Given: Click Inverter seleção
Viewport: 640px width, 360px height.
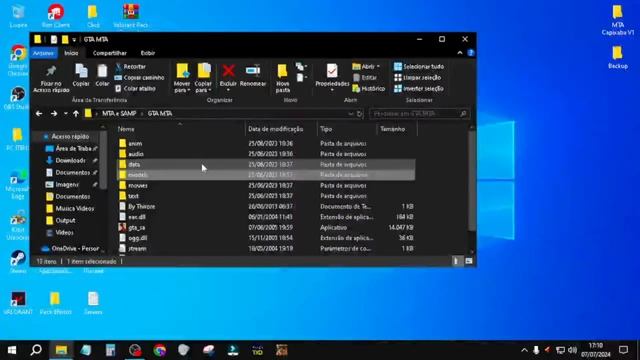Looking at the screenshot, I should coord(419,88).
